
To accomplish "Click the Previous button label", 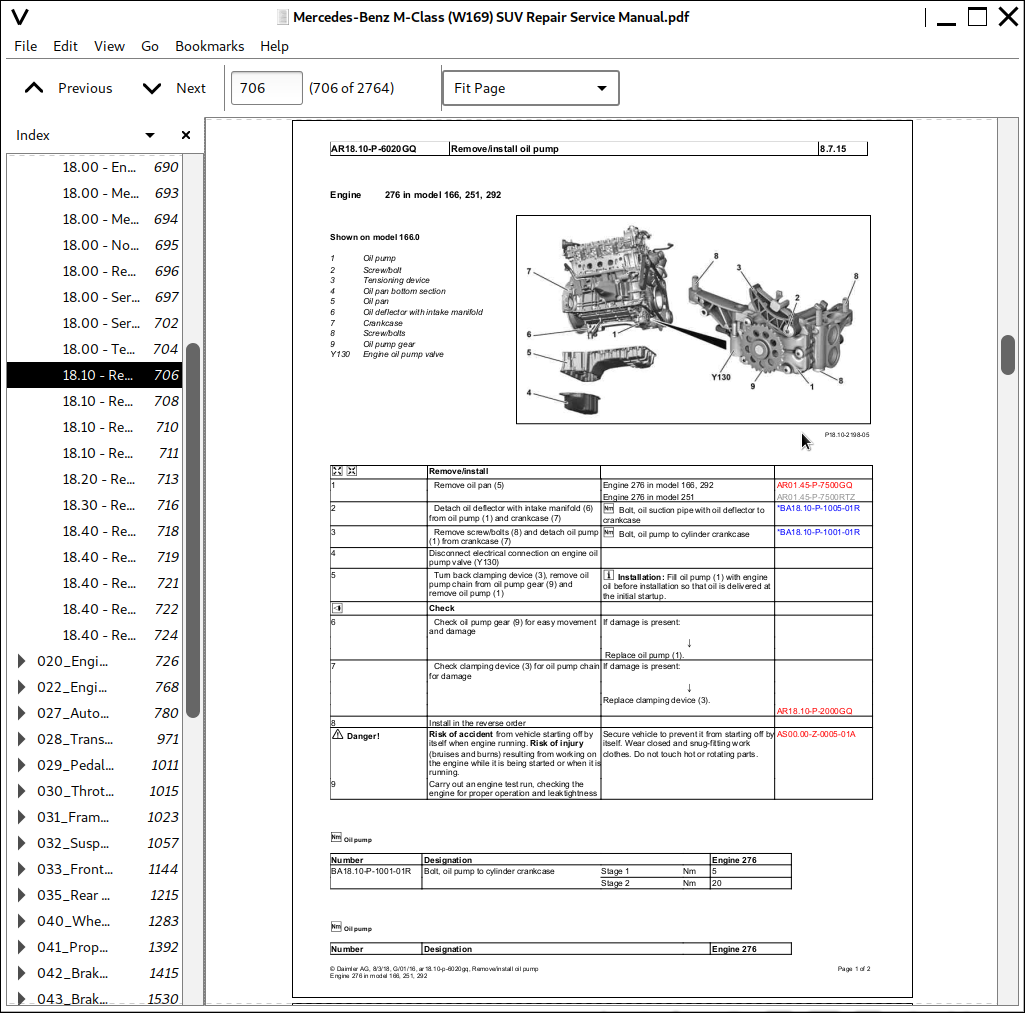I will coord(85,88).
